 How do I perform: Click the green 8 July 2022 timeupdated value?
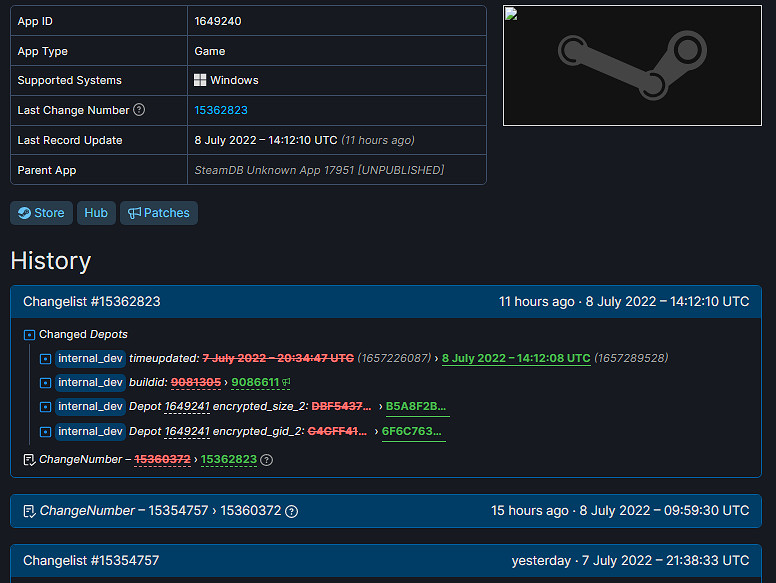coord(516,358)
